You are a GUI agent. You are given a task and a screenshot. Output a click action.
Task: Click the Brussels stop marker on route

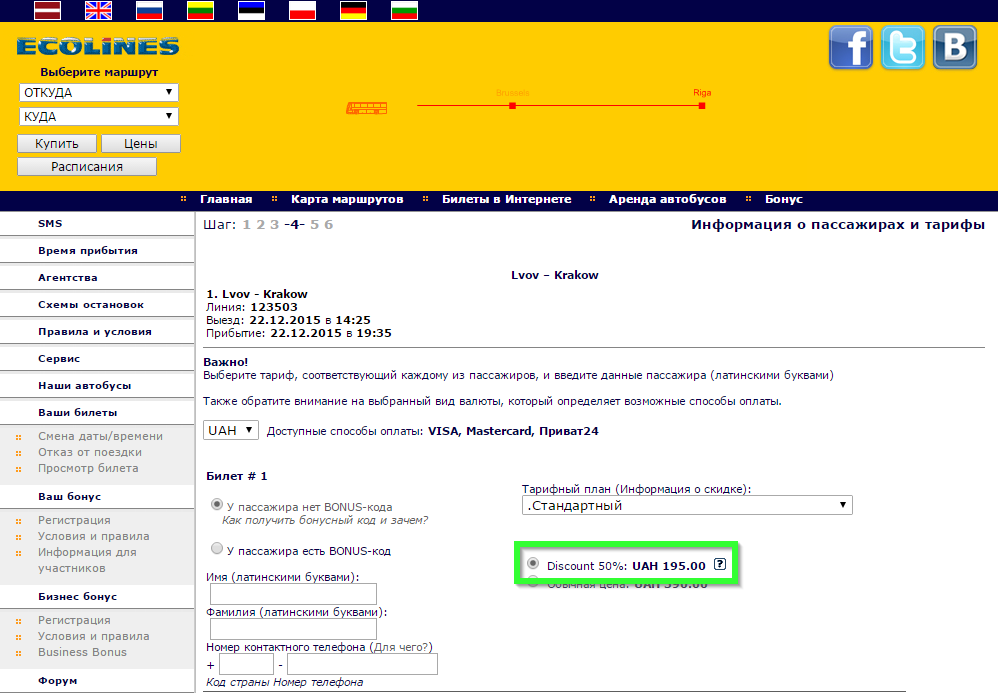pyautogui.click(x=512, y=106)
